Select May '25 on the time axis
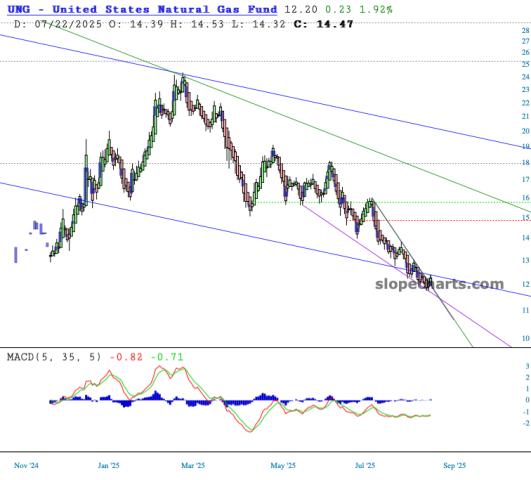 (283, 465)
